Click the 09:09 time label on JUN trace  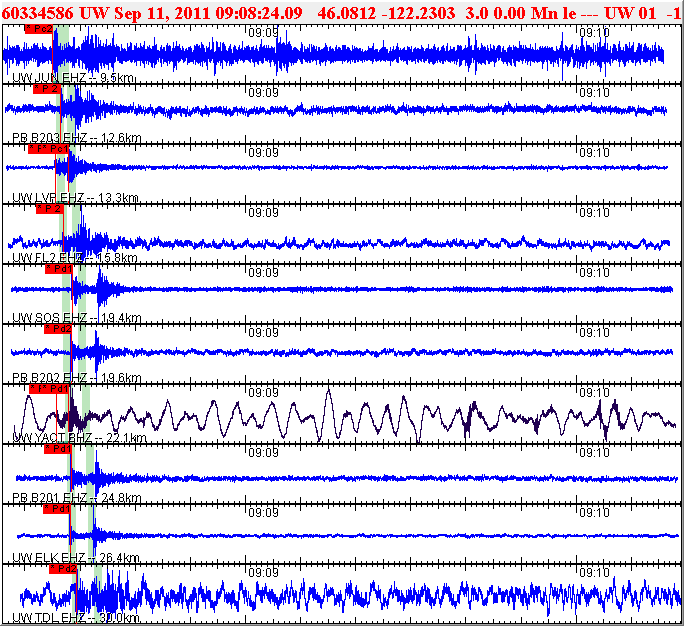pyautogui.click(x=263, y=33)
